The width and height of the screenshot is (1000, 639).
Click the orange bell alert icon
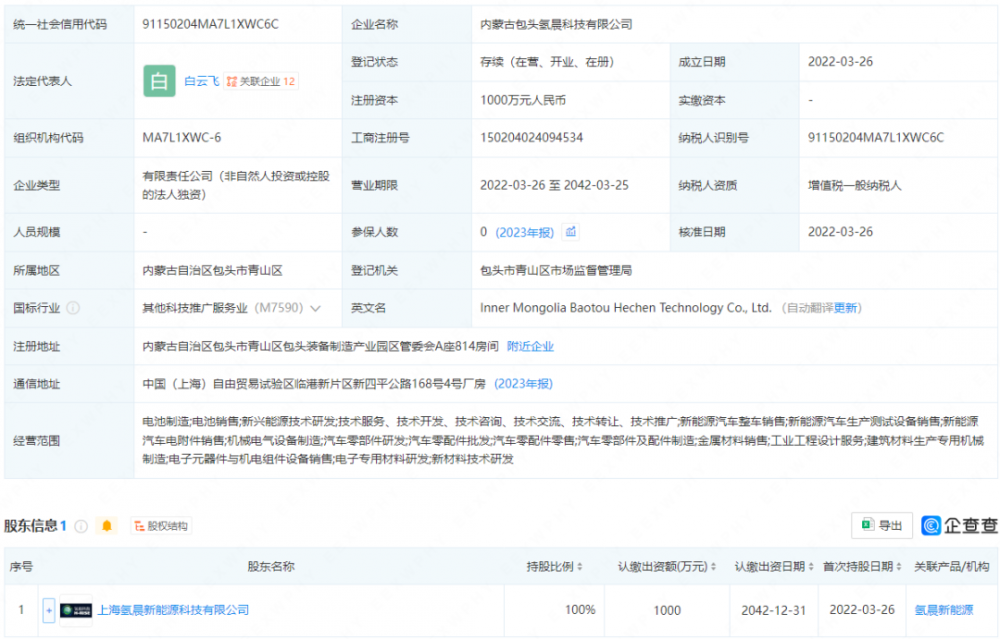[x=107, y=526]
